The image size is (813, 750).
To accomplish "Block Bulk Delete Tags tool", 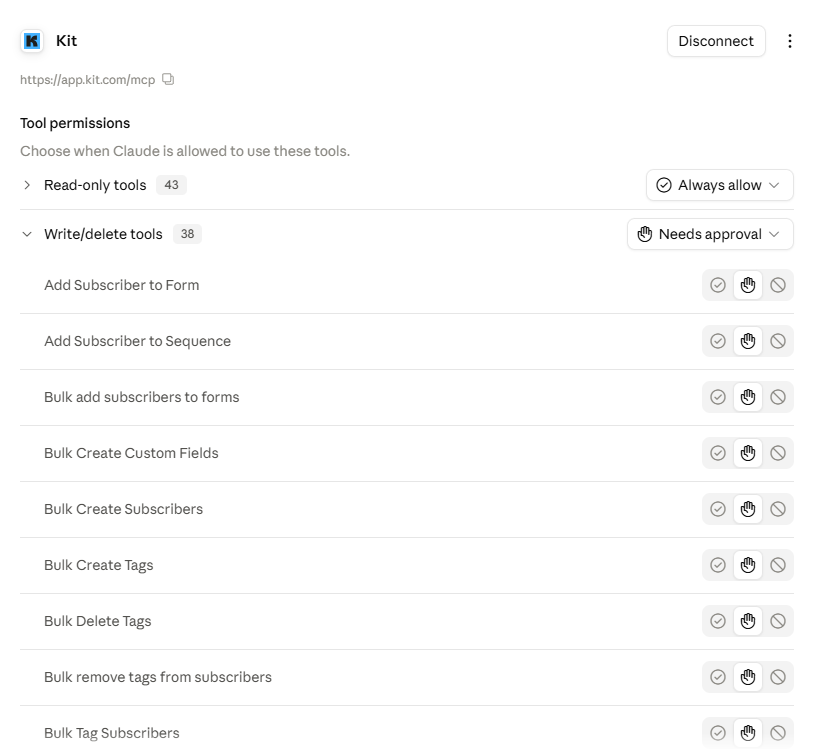I will pos(778,621).
